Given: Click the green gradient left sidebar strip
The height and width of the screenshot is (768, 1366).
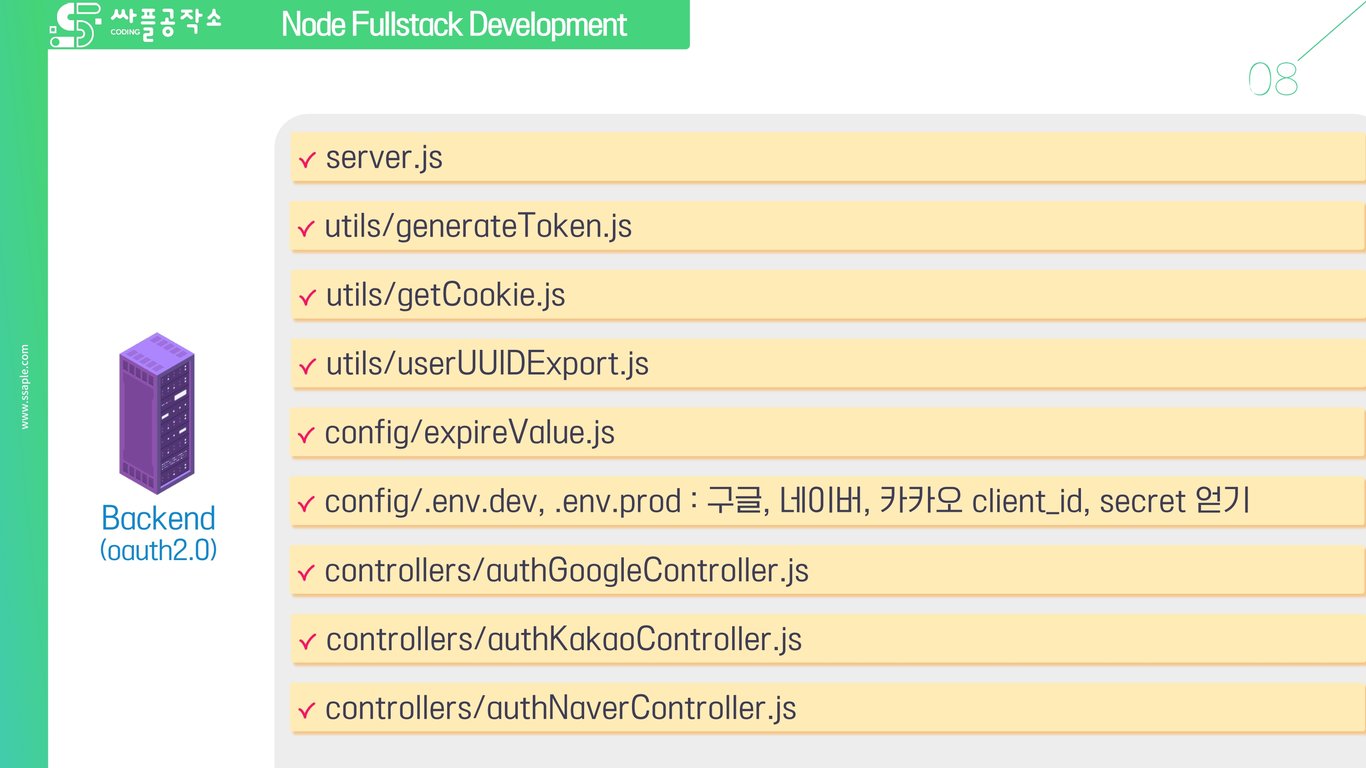Looking at the screenshot, I should click(x=24, y=600).
